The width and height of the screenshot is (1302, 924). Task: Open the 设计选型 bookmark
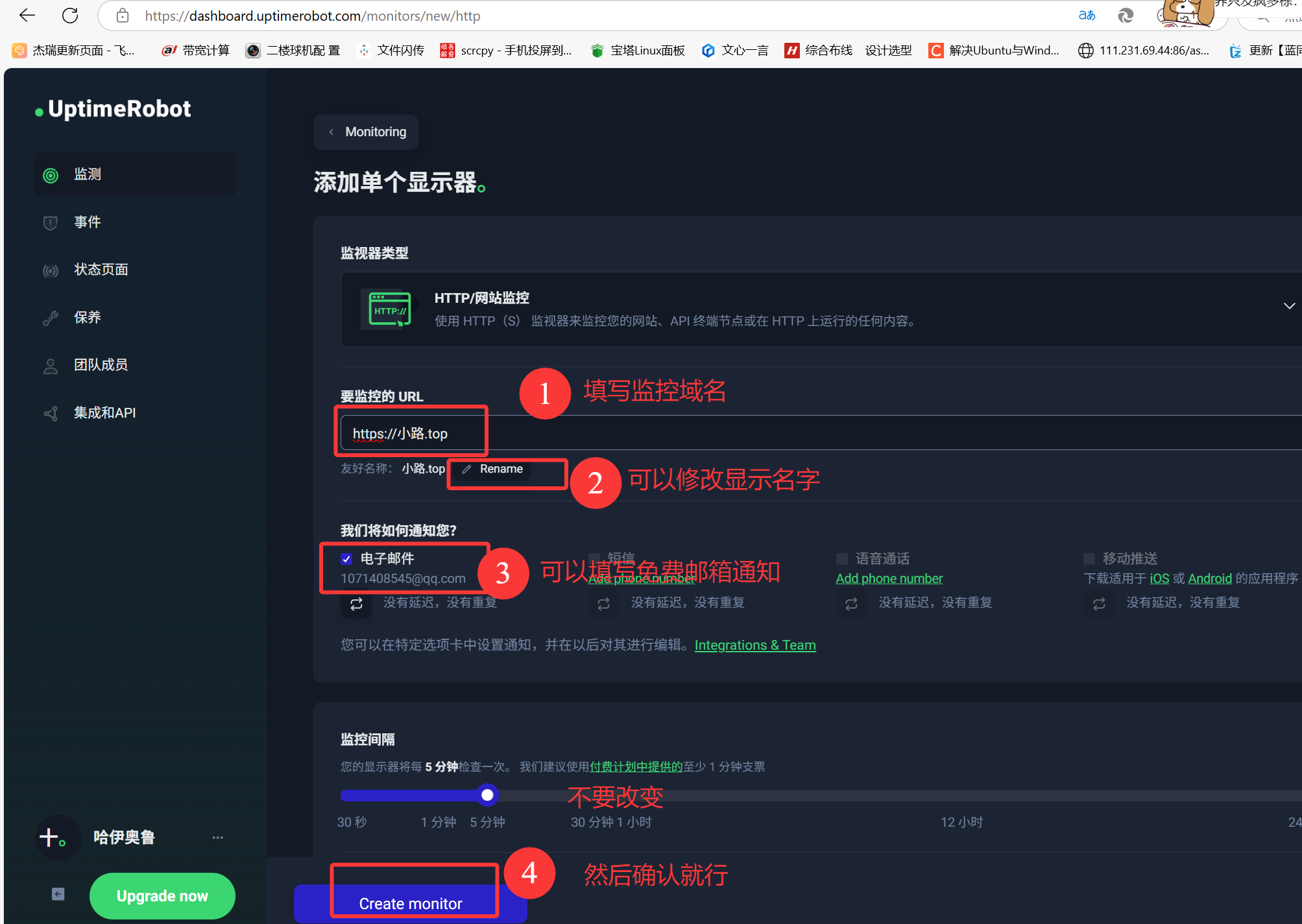pos(889,51)
